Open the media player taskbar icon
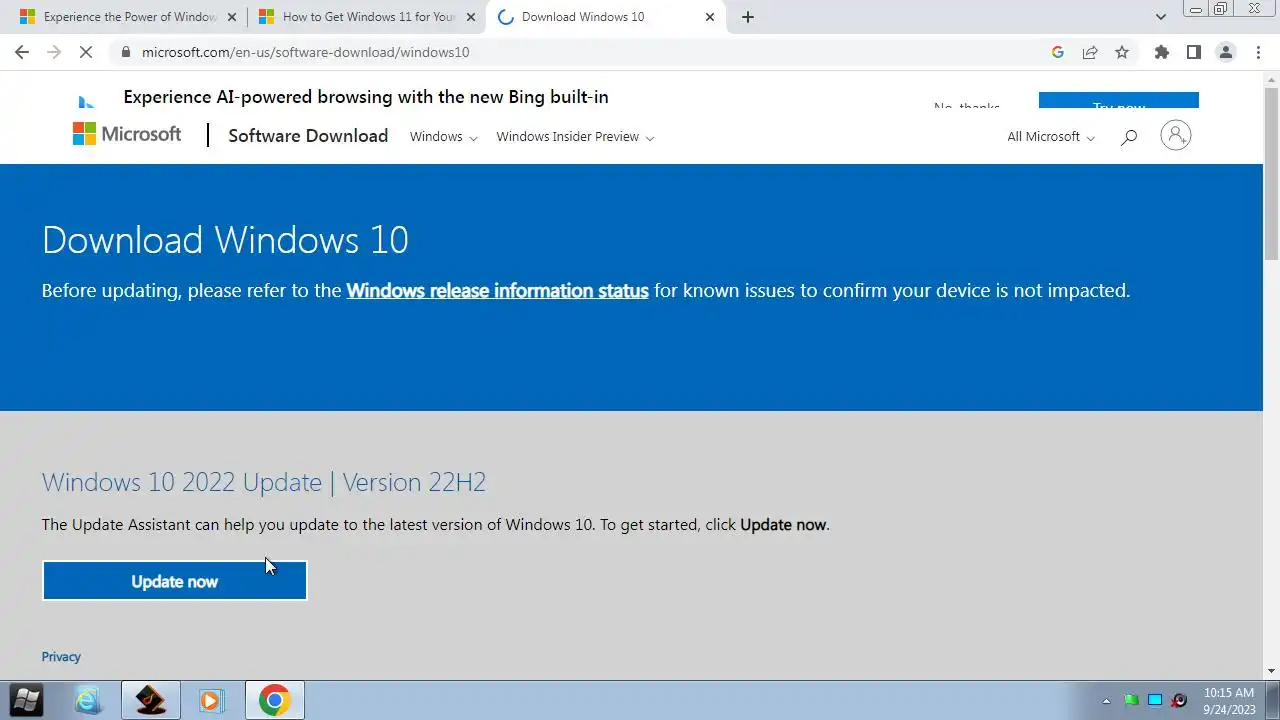This screenshot has height=720, width=1280. click(x=211, y=700)
